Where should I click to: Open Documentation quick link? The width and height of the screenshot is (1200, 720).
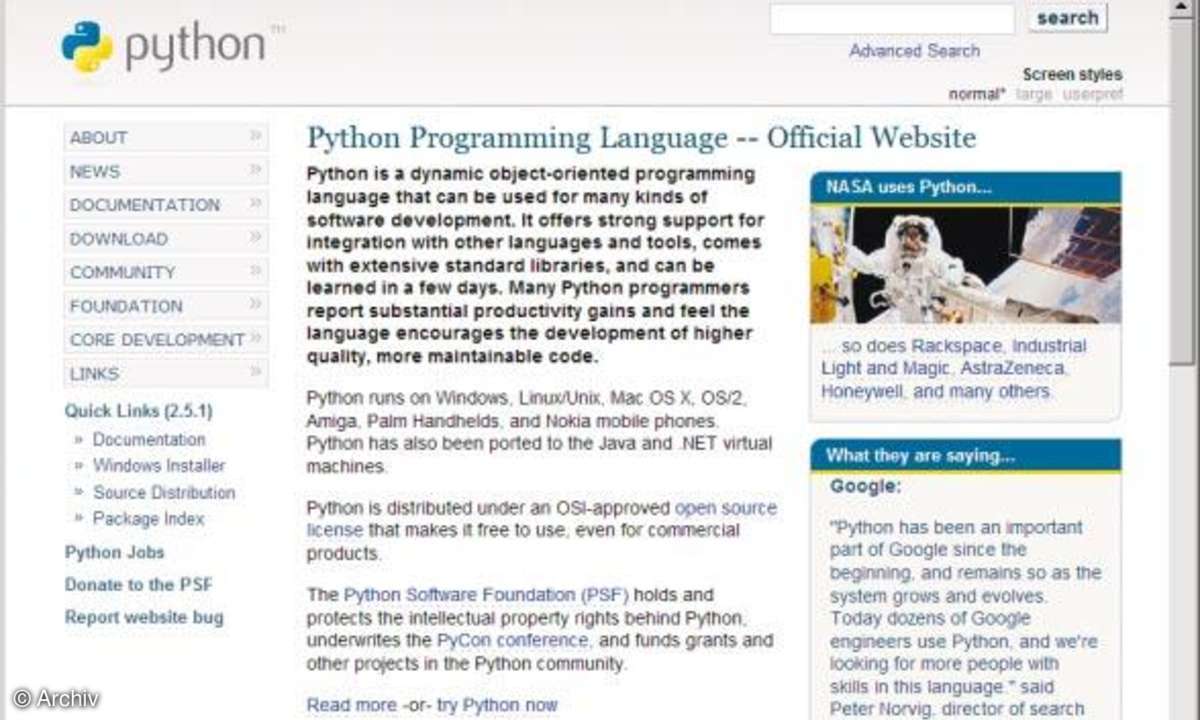click(149, 440)
